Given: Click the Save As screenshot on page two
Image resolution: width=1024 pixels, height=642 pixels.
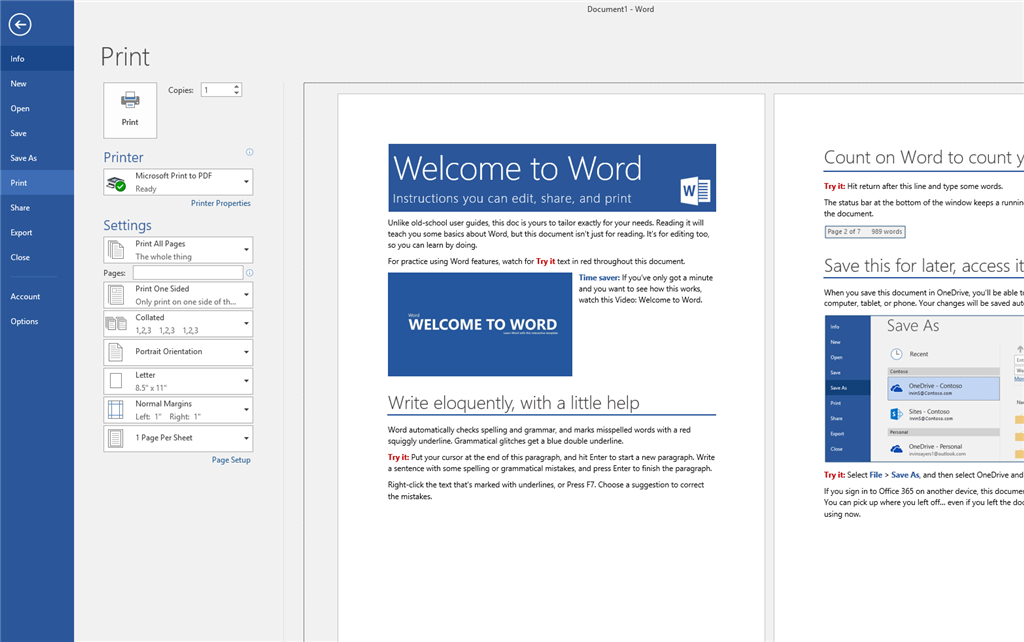Looking at the screenshot, I should click(x=924, y=389).
